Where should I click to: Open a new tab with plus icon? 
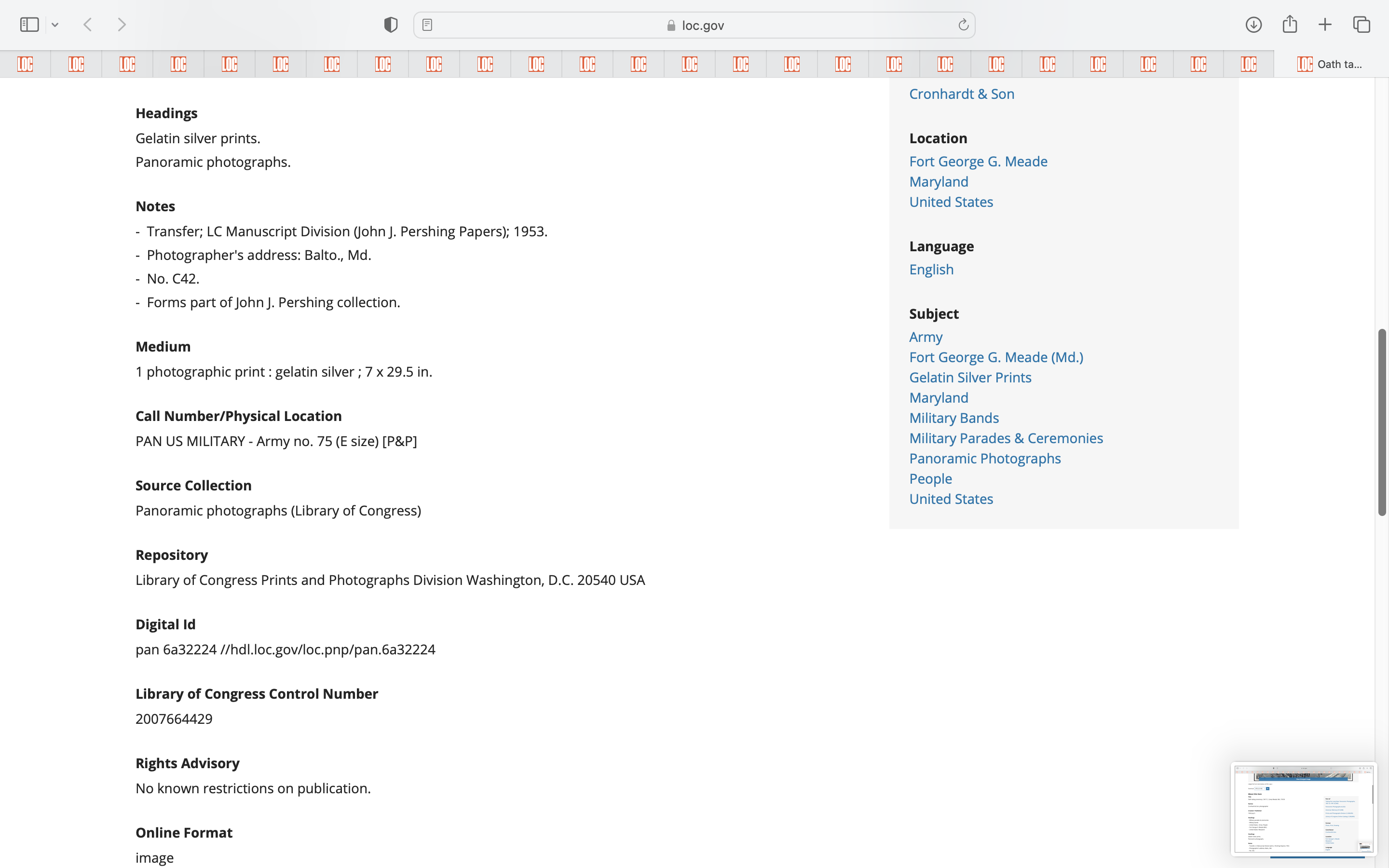point(1325,25)
